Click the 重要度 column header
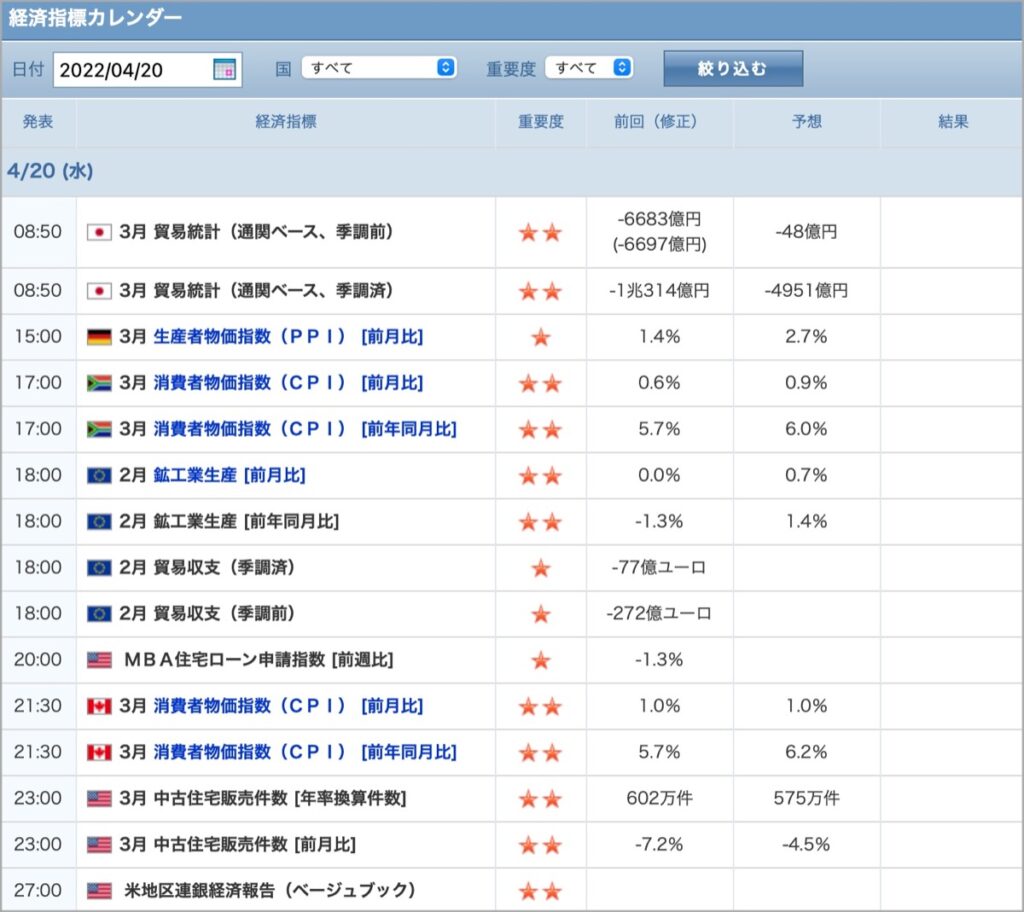The image size is (1024, 912). (541, 122)
